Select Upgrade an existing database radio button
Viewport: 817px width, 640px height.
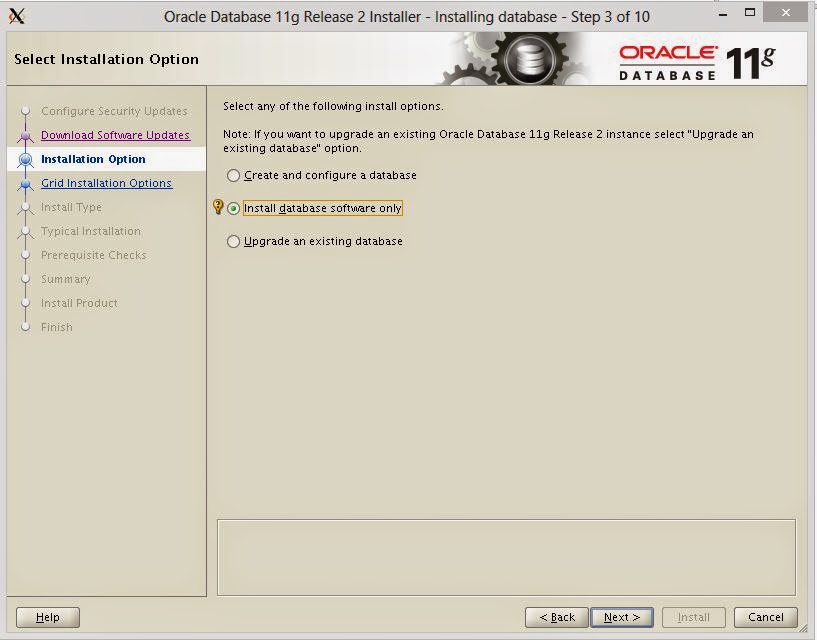pyautogui.click(x=233, y=241)
